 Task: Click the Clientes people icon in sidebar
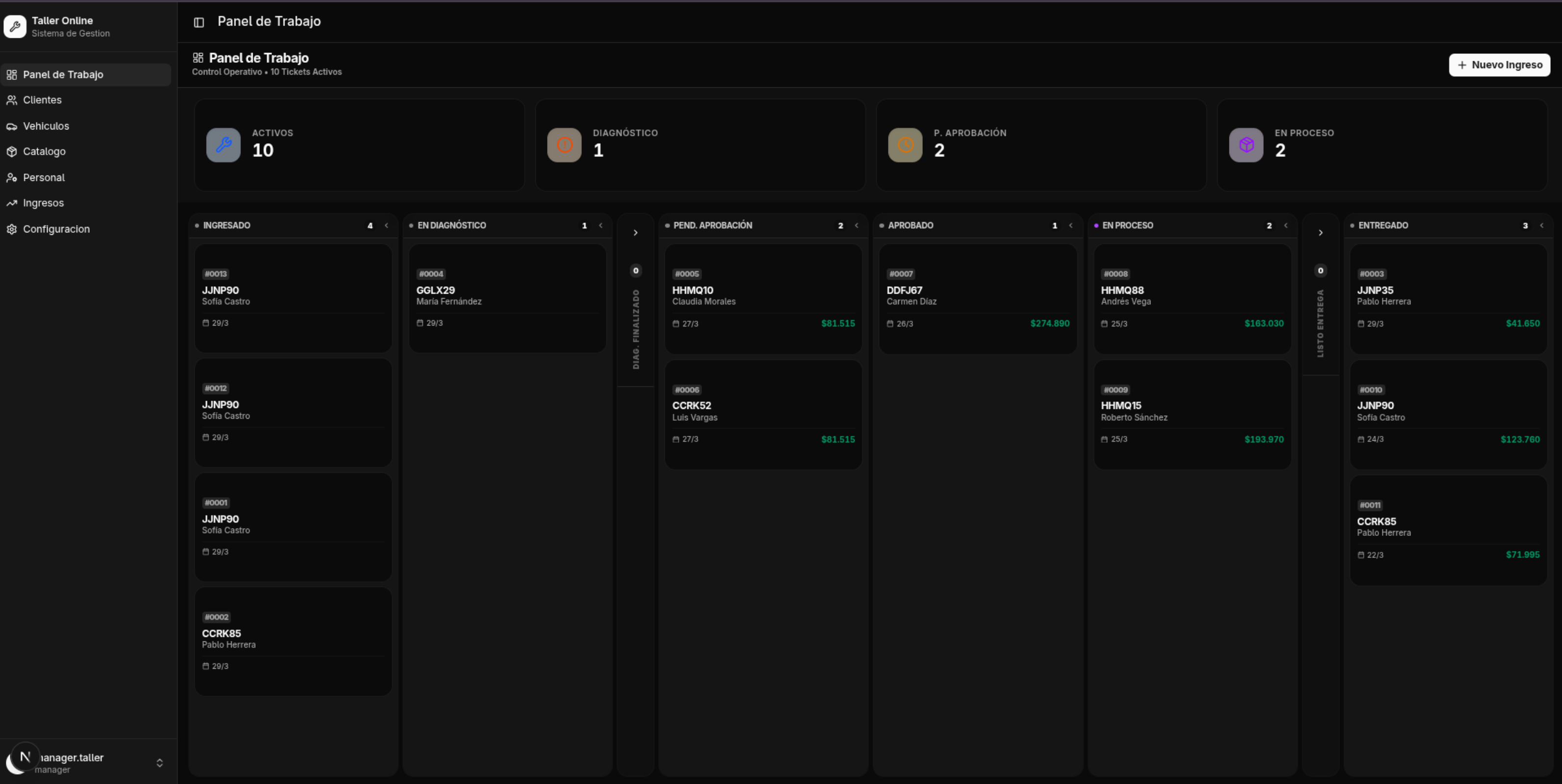pyautogui.click(x=11, y=100)
